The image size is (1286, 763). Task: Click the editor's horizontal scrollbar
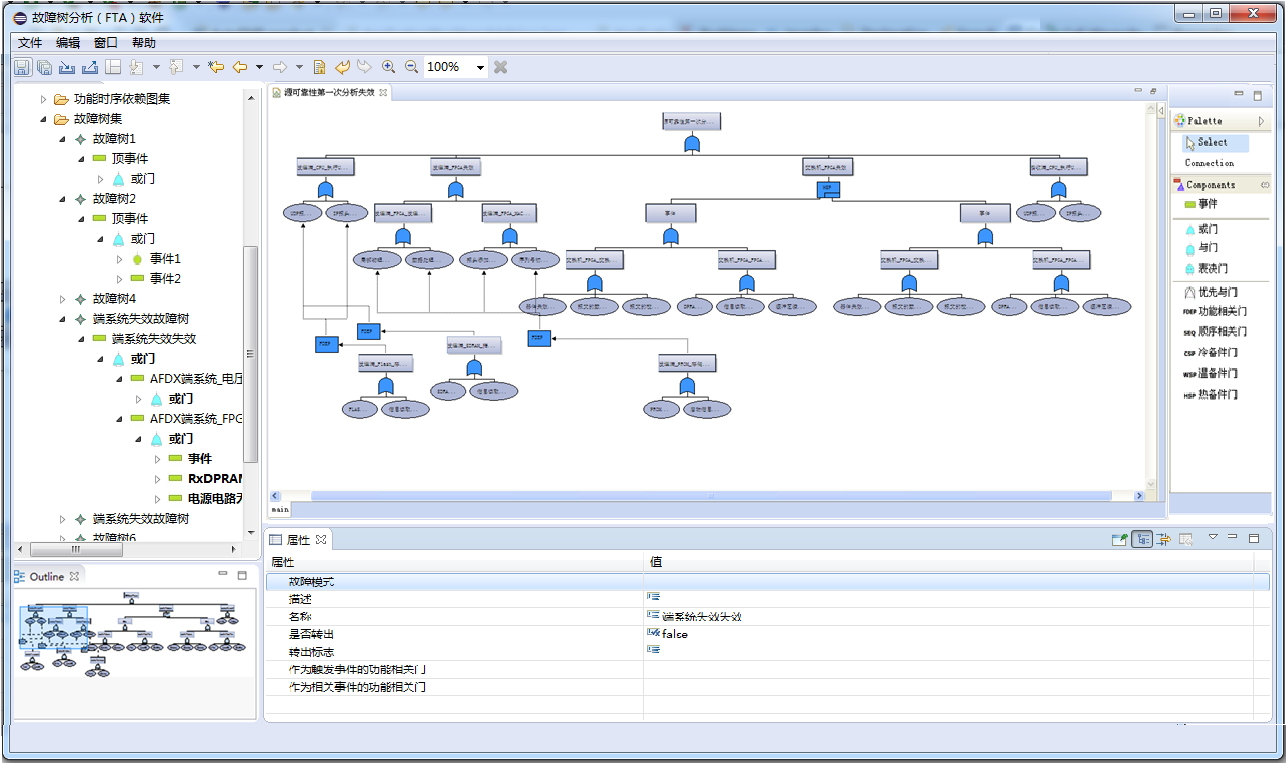tap(710, 496)
